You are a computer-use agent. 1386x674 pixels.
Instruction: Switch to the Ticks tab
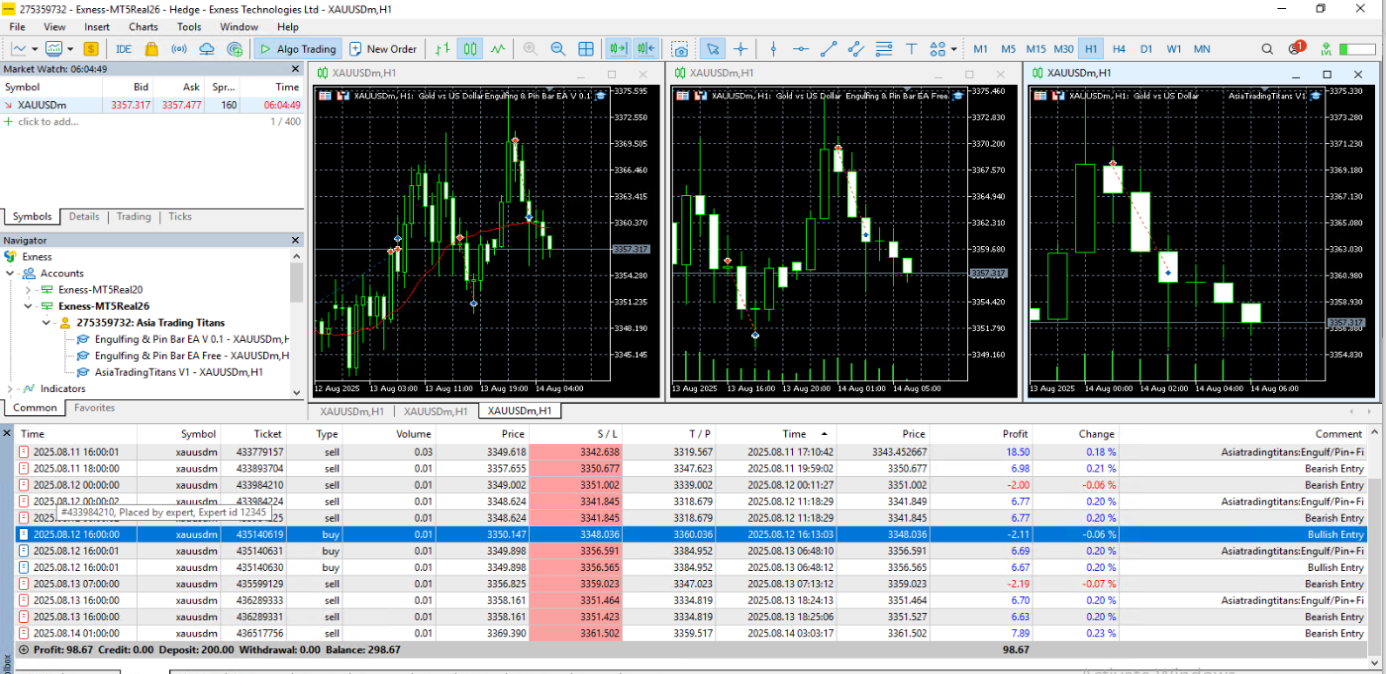pyautogui.click(x=180, y=216)
